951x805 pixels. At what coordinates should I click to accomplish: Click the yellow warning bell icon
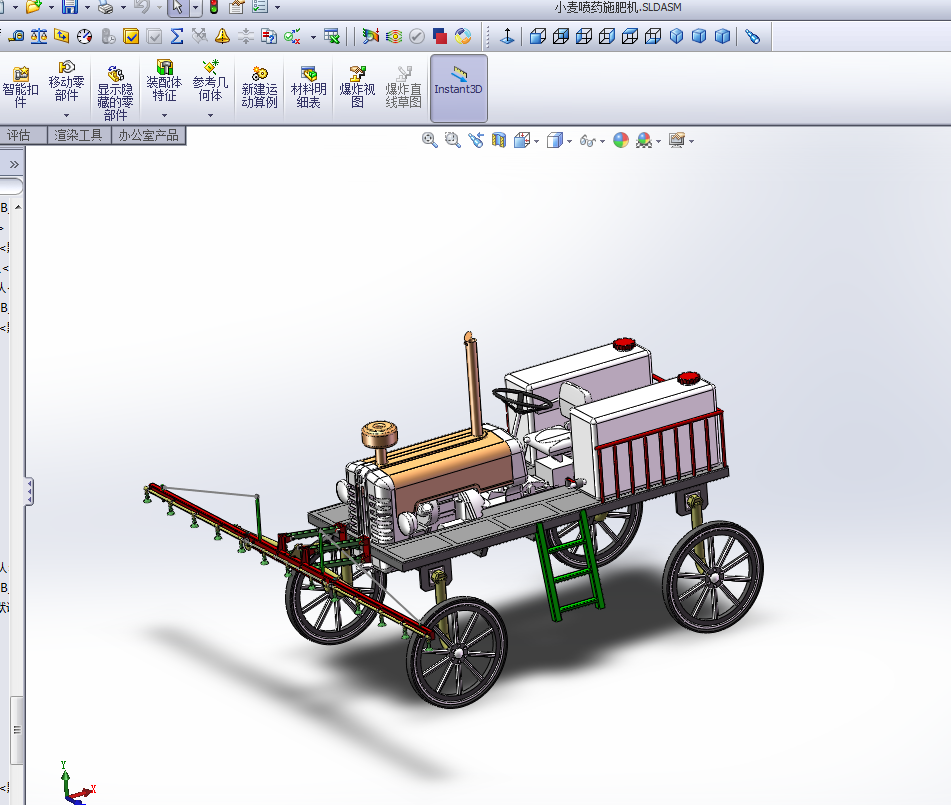coord(223,36)
